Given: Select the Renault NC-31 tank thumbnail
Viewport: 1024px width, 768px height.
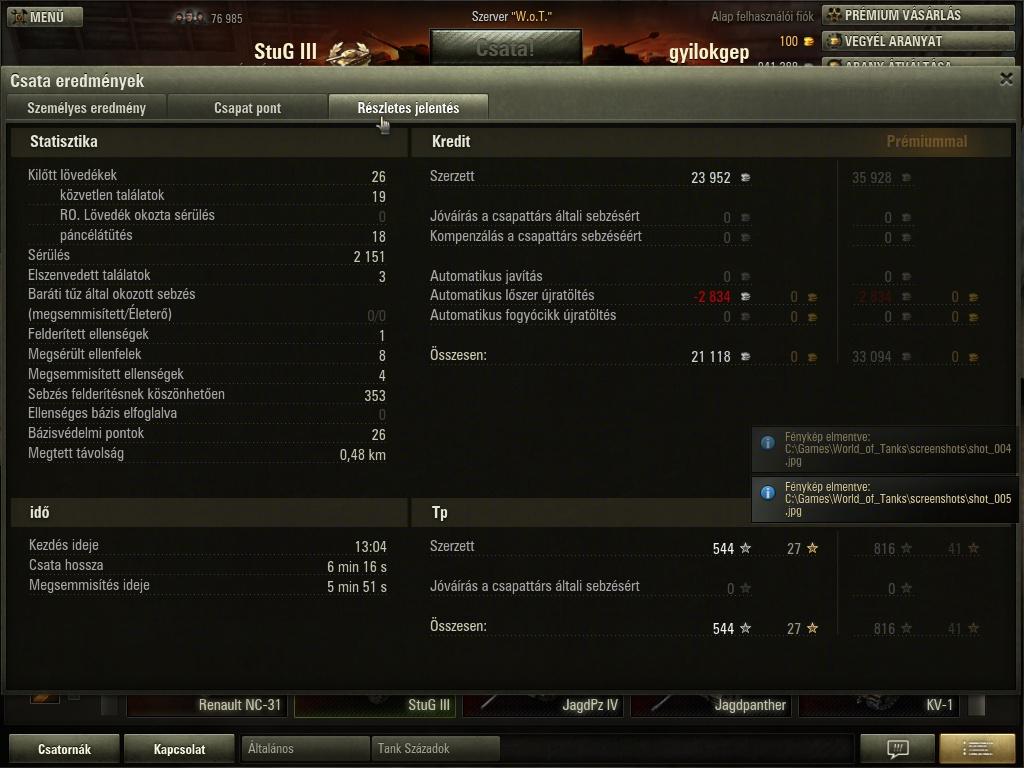Looking at the screenshot, I should pyautogui.click(x=207, y=705).
